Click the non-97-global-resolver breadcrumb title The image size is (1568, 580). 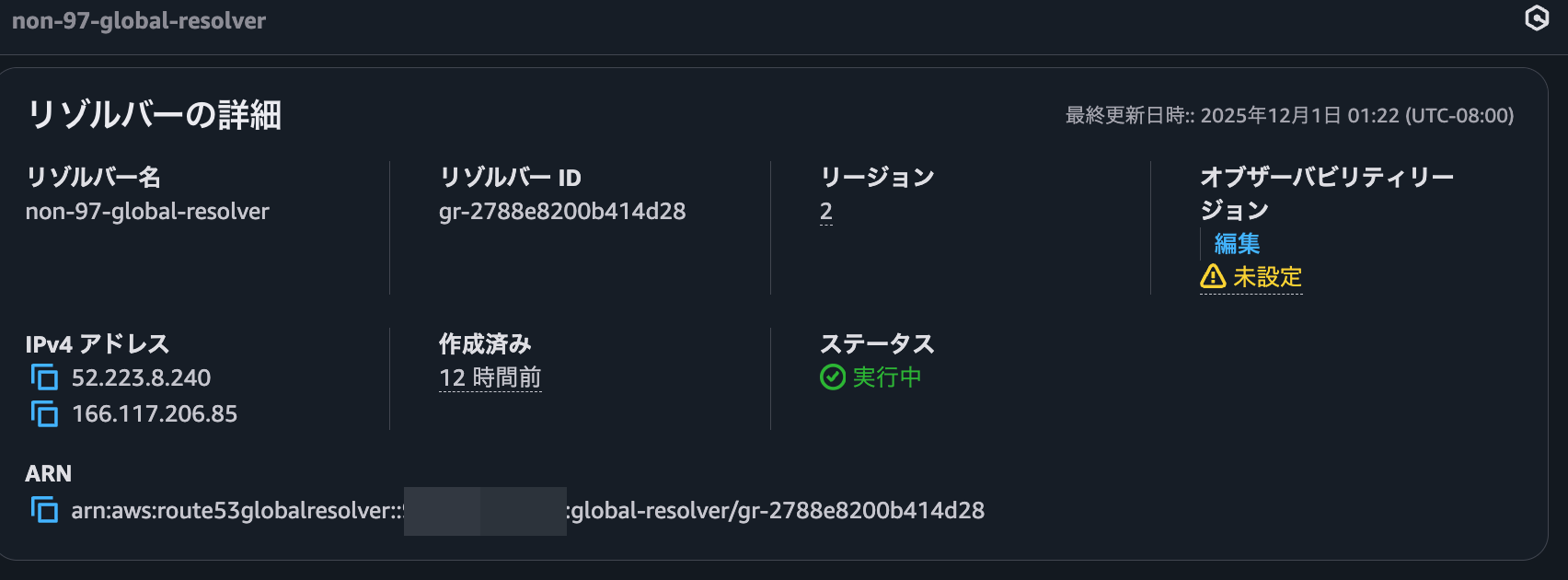(x=139, y=20)
